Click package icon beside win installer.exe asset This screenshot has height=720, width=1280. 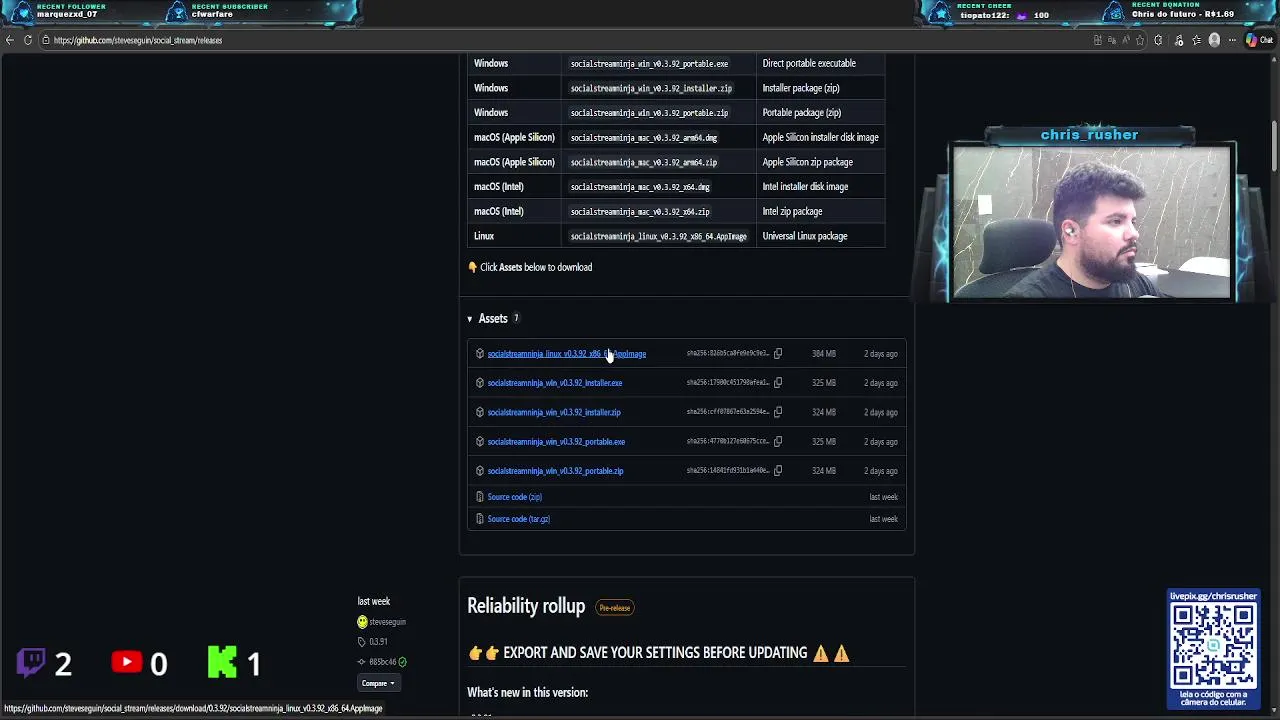pyautogui.click(x=480, y=383)
